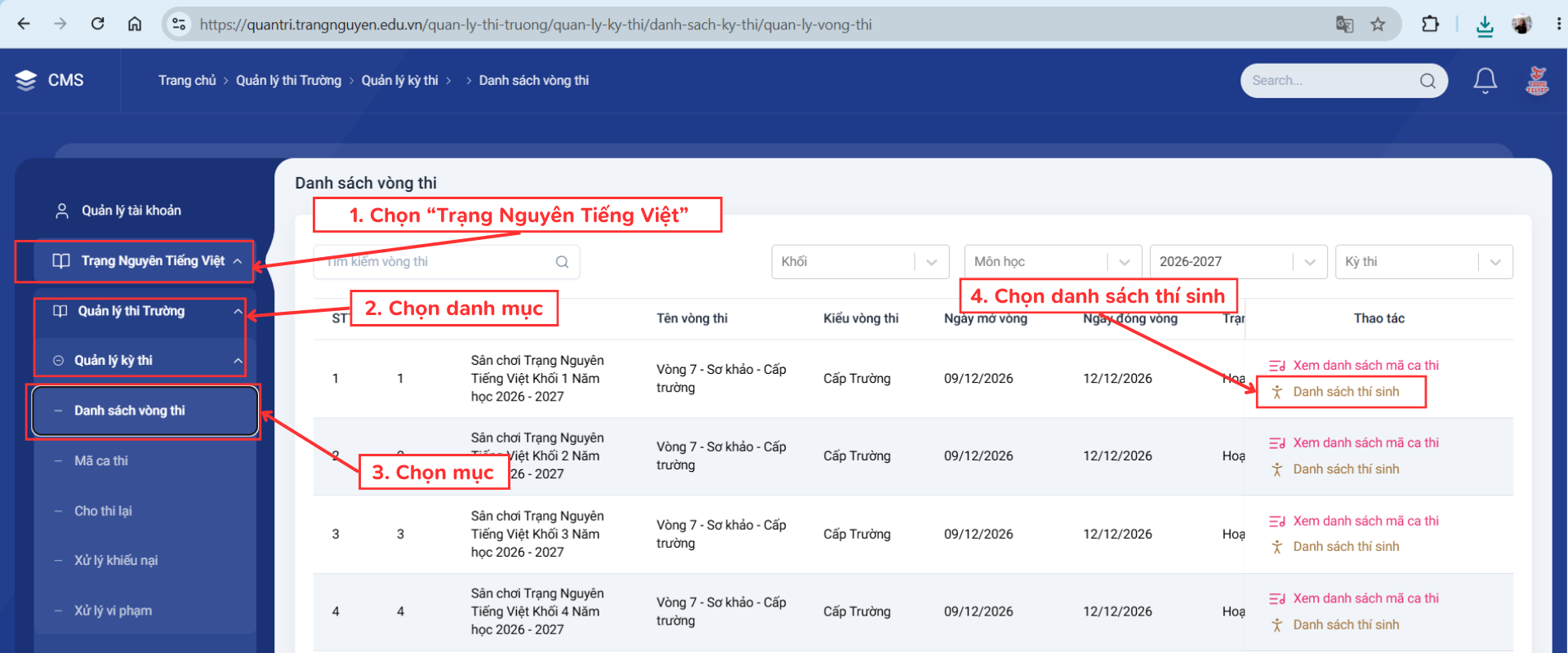Open the browser home page icon

(x=135, y=24)
